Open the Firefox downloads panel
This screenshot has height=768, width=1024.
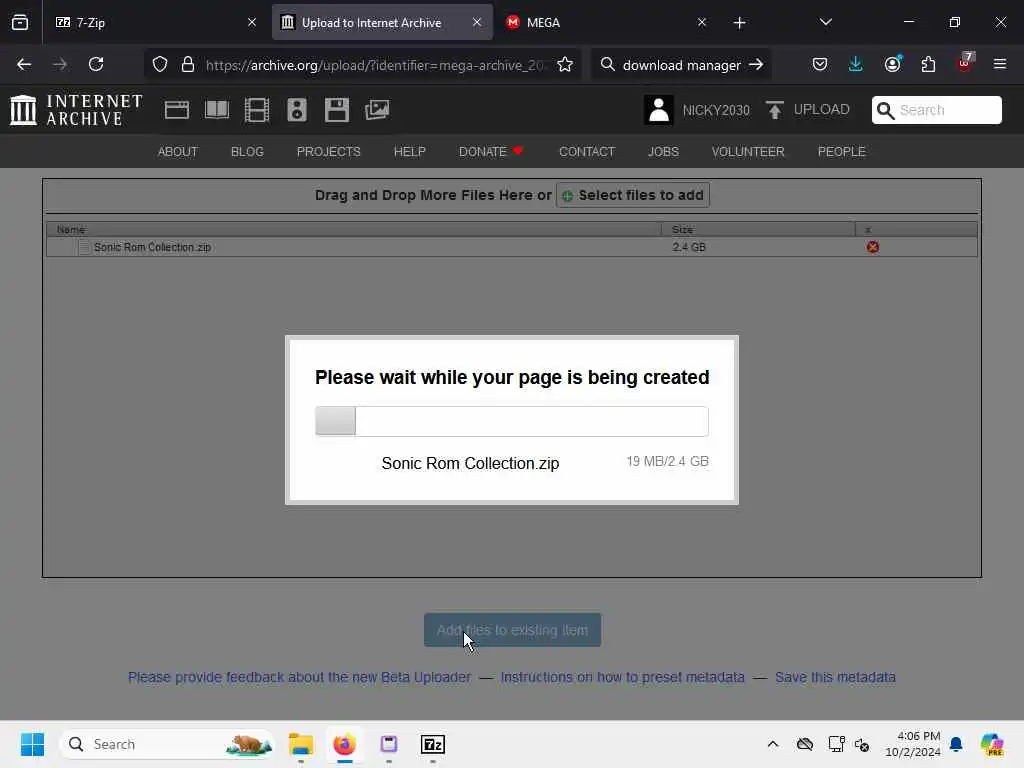856,64
